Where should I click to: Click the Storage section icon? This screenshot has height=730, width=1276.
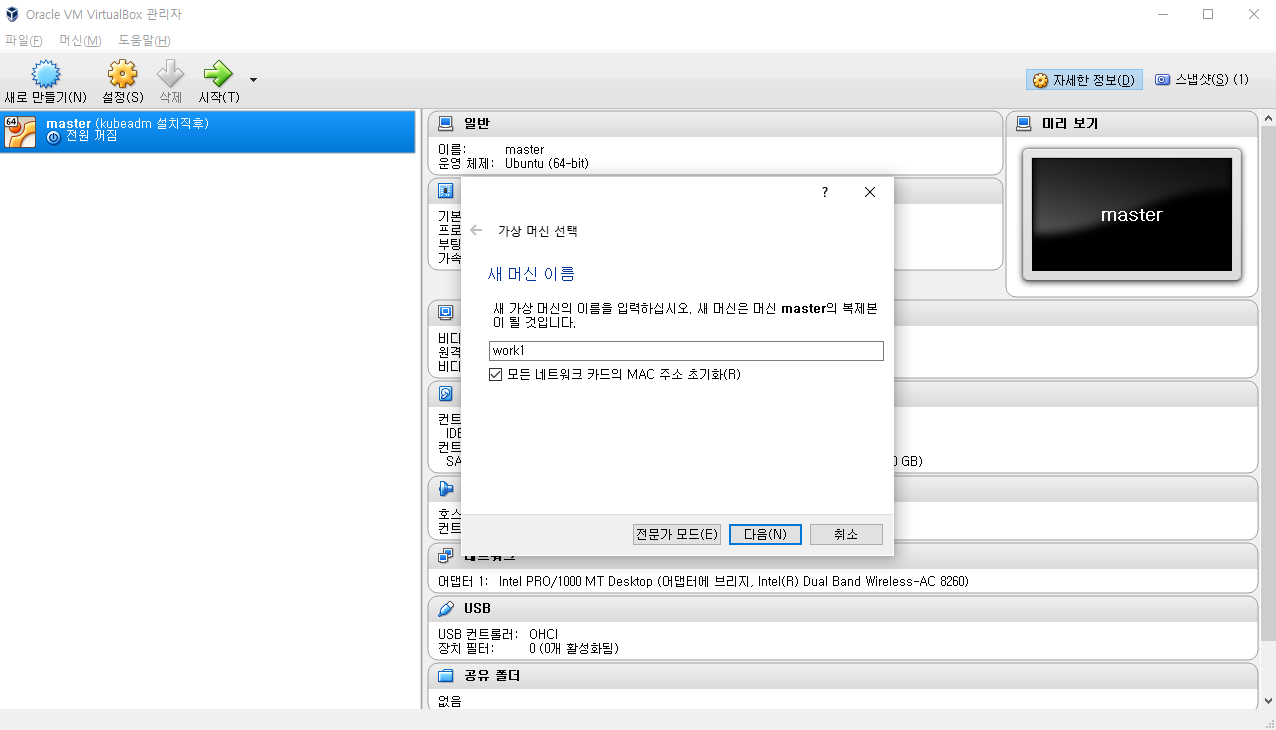[x=446, y=393]
